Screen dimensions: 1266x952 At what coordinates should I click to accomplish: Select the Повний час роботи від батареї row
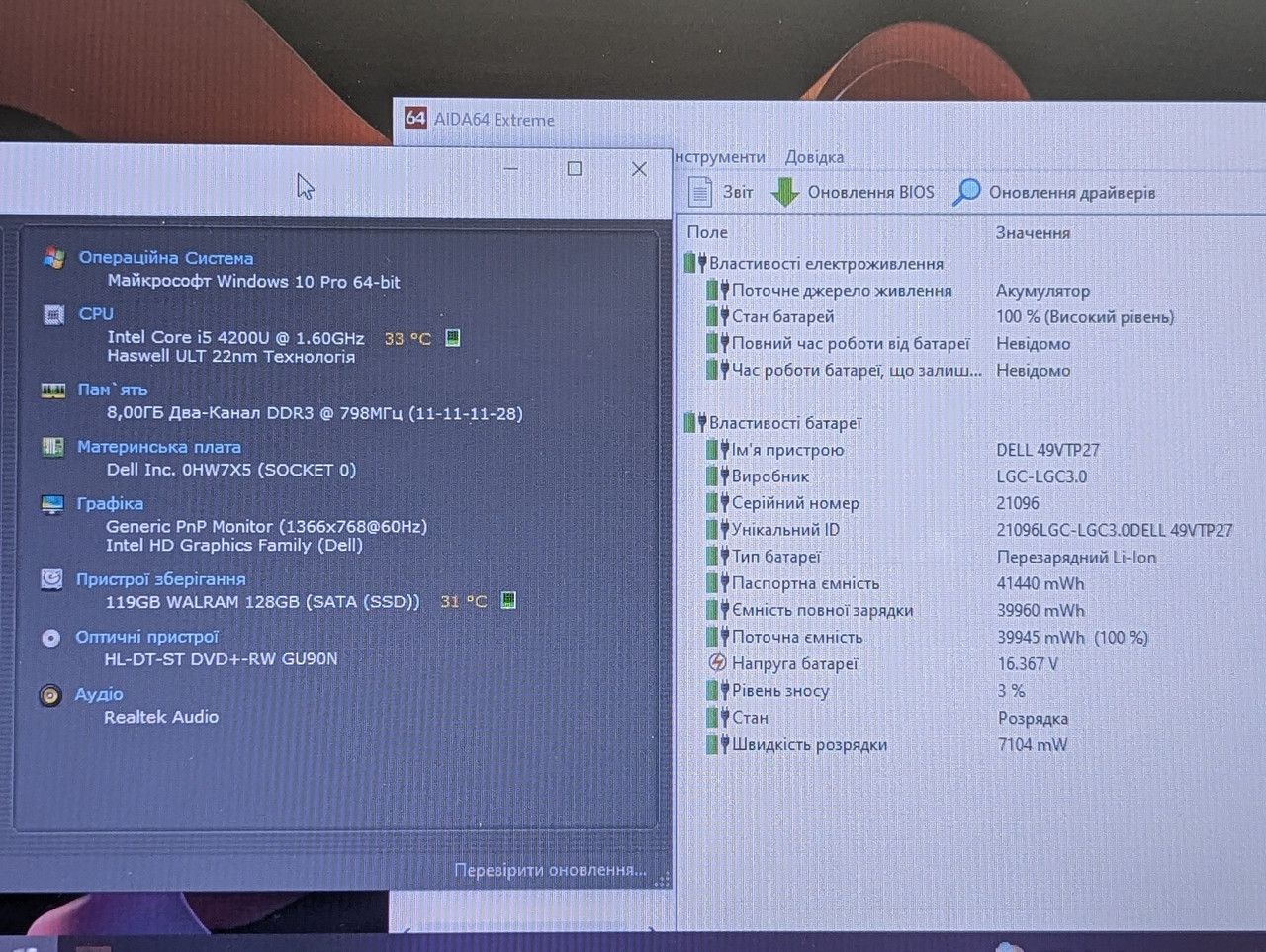[851, 343]
